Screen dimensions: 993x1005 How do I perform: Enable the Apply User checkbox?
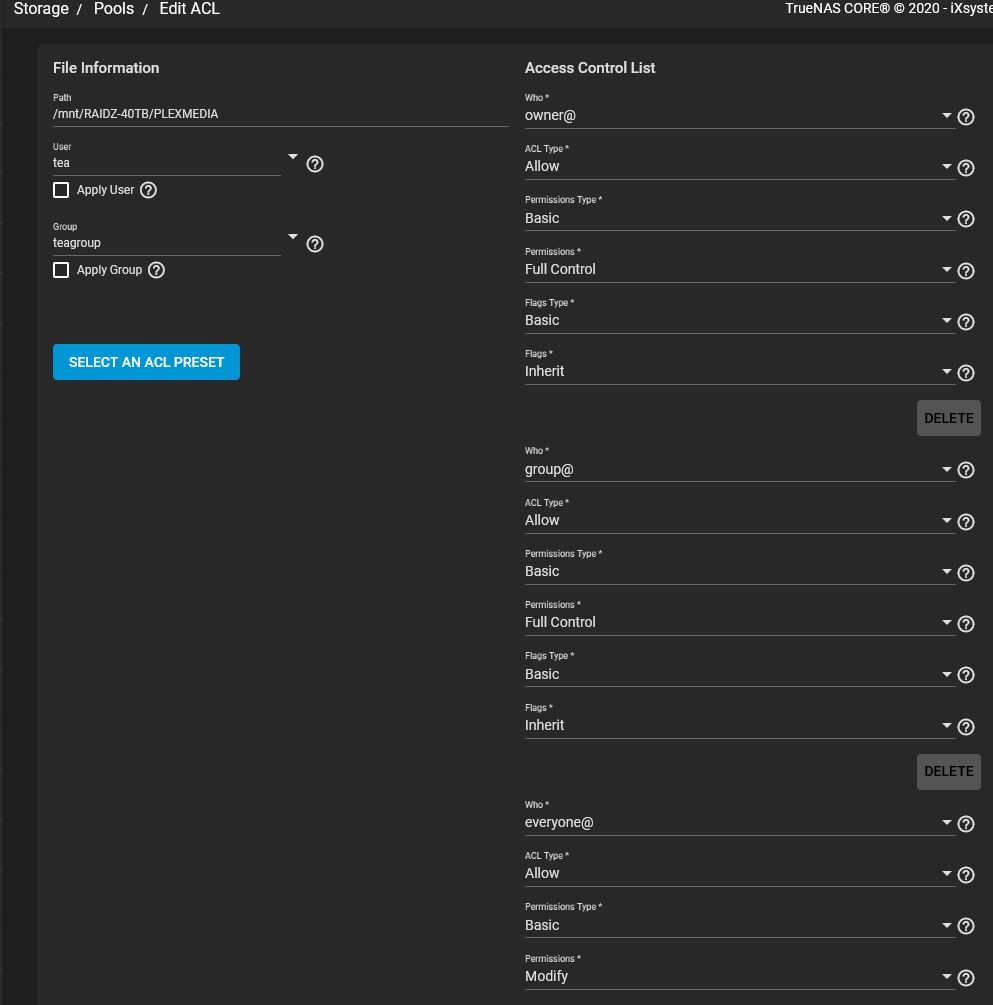(61, 190)
